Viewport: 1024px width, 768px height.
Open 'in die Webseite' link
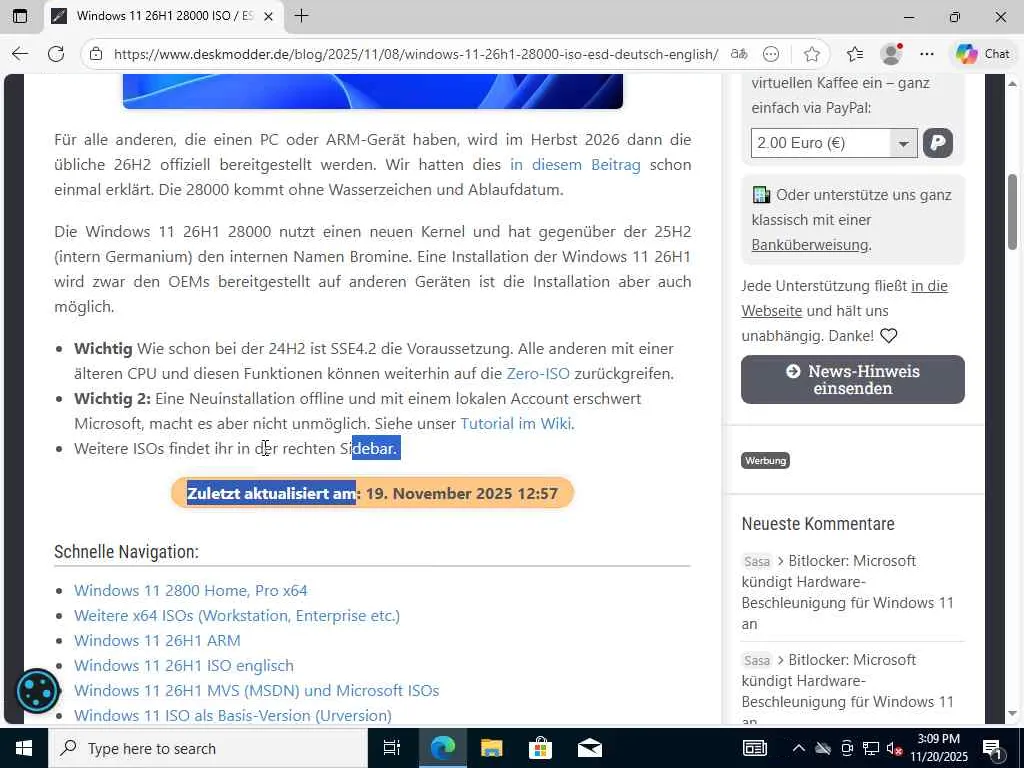click(844, 298)
